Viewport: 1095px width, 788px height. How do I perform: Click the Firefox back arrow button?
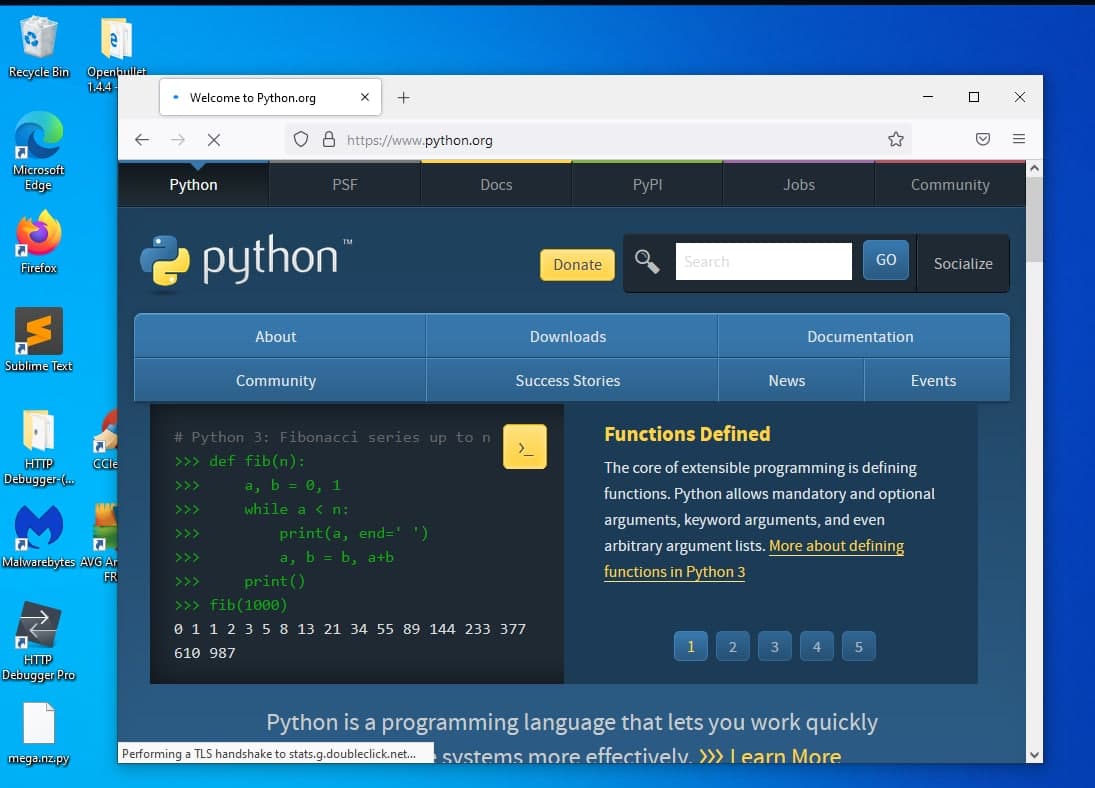(142, 140)
